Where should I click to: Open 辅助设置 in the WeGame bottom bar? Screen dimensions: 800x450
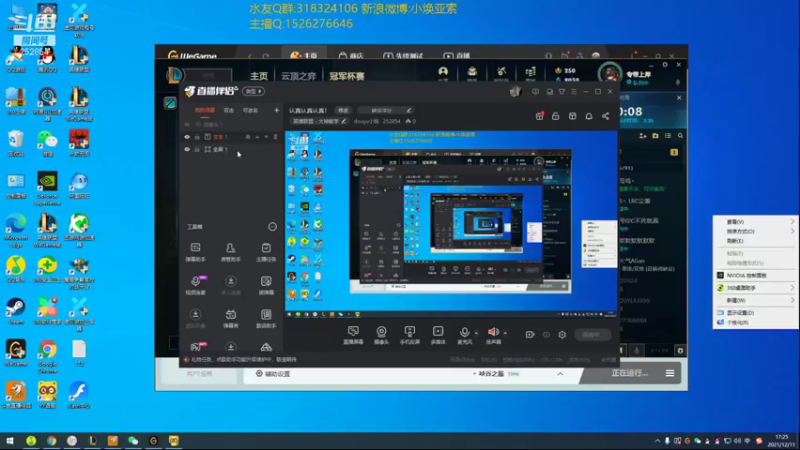(272, 374)
